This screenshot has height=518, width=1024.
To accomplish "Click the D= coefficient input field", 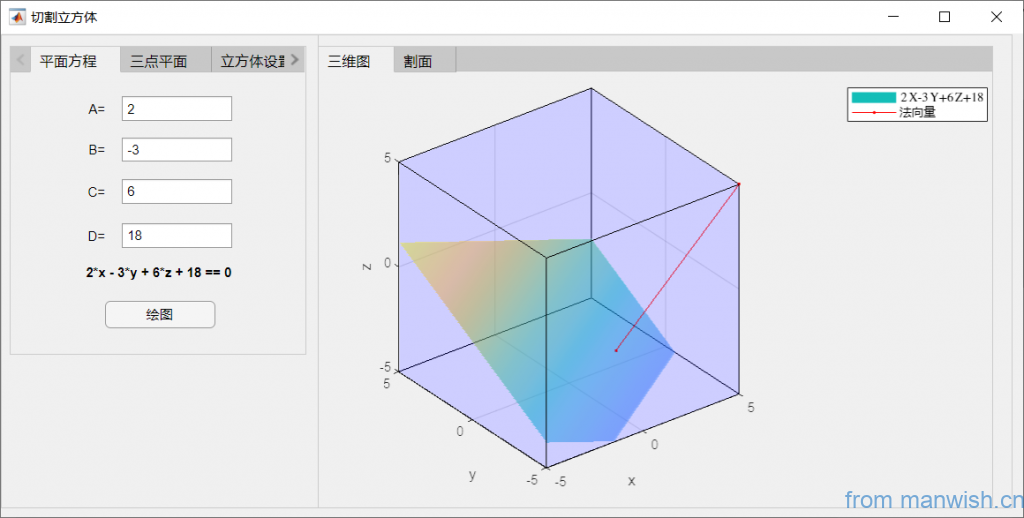I will click(x=177, y=236).
